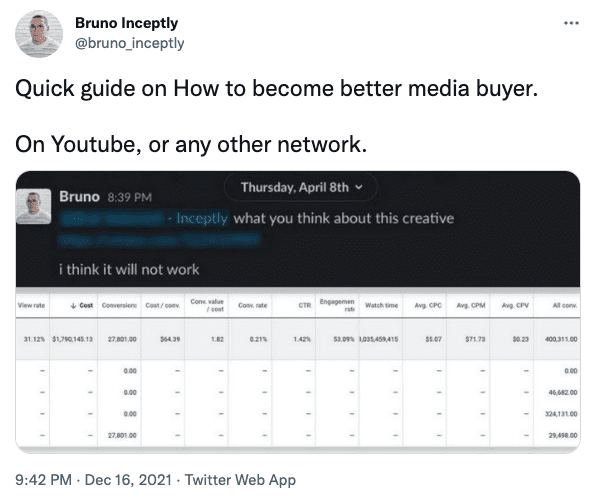The width and height of the screenshot is (596, 504).
Task: Click the blurred Inceptly mention in message
Action: [x=145, y=219]
